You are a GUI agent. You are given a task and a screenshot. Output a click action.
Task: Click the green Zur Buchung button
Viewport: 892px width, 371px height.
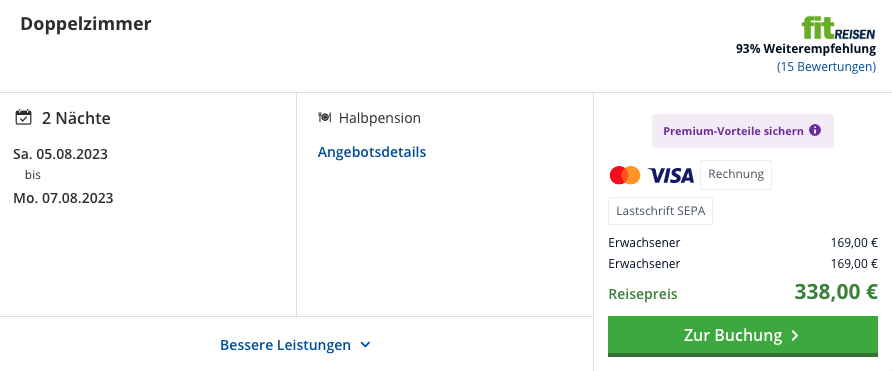tap(742, 336)
